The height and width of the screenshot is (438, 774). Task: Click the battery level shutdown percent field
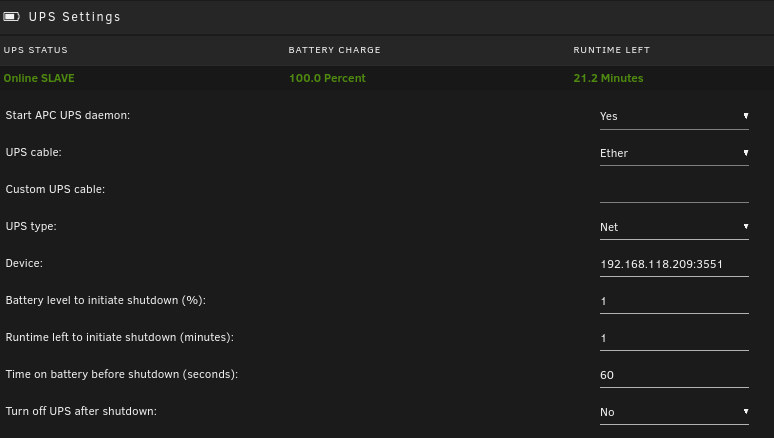click(x=674, y=302)
